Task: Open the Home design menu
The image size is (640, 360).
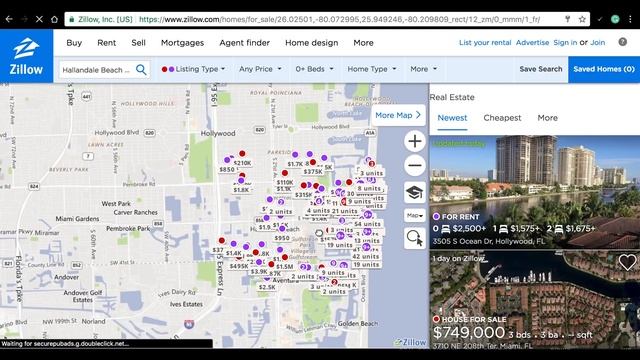Action: coord(311,42)
